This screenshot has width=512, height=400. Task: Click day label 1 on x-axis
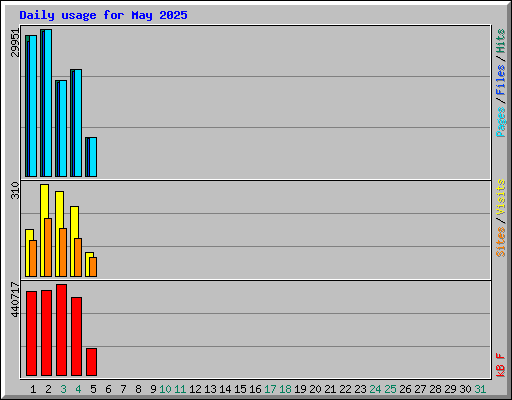coord(33,389)
